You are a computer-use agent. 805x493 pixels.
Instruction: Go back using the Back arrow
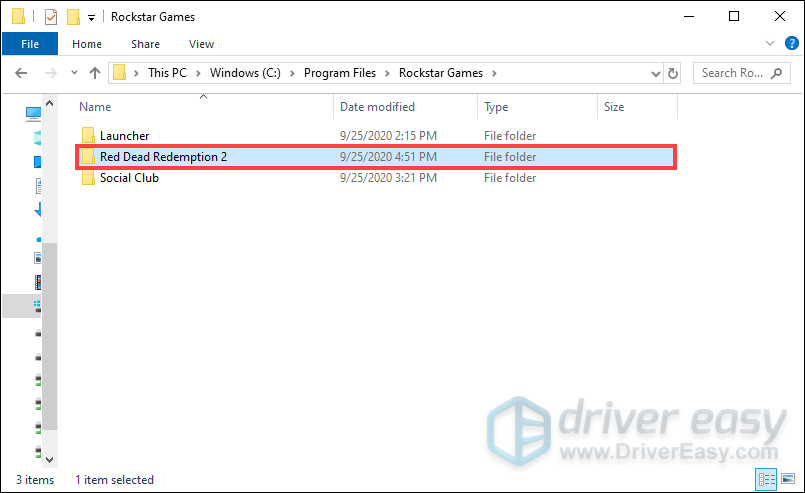pyautogui.click(x=21, y=73)
